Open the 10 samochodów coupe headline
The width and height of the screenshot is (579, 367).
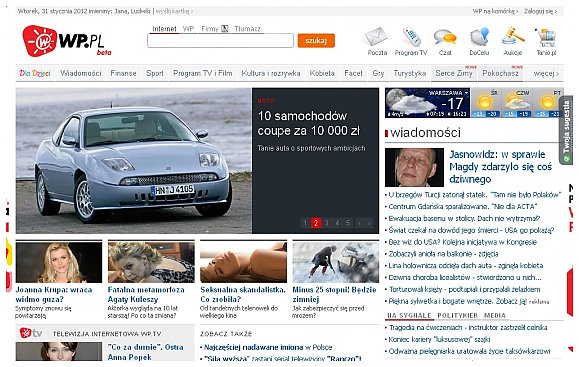pos(309,123)
